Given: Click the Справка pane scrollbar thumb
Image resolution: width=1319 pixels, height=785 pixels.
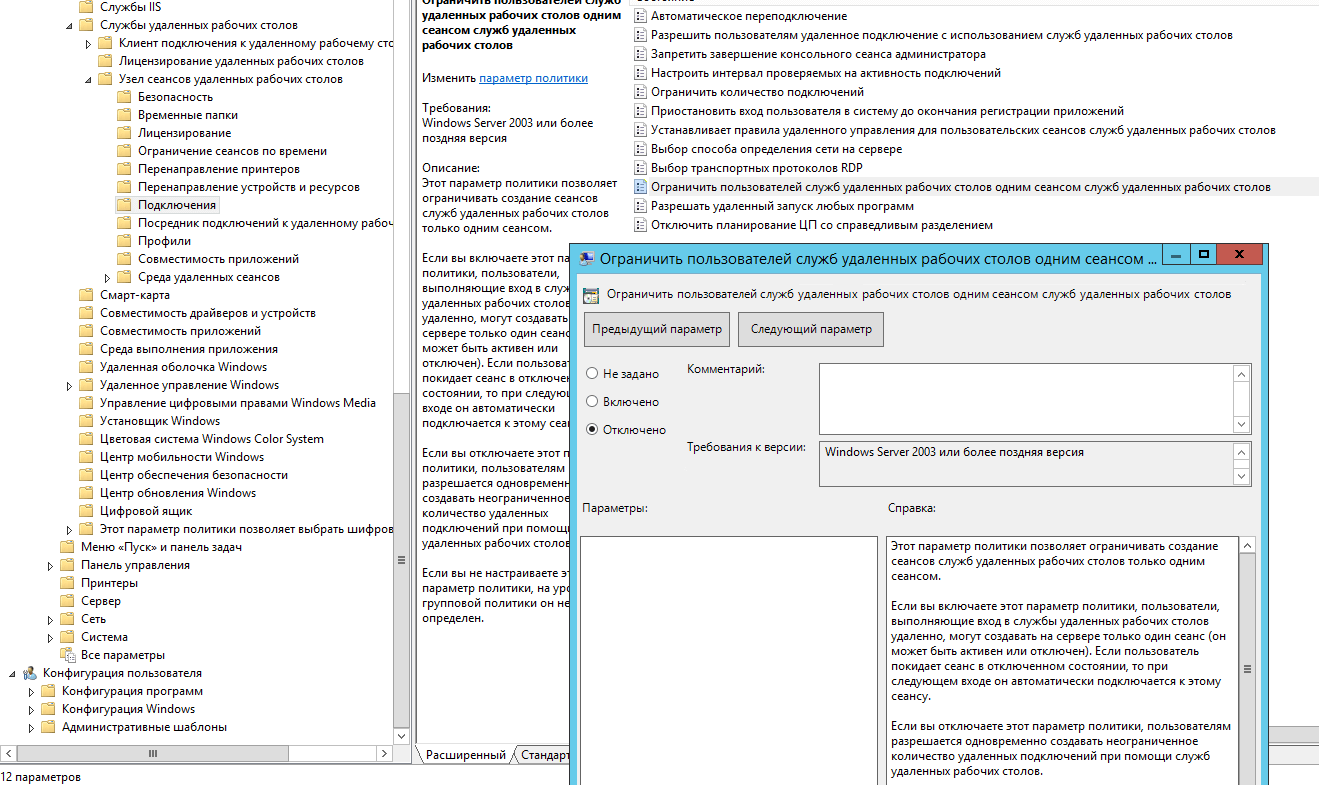Looking at the screenshot, I should point(1246,669).
